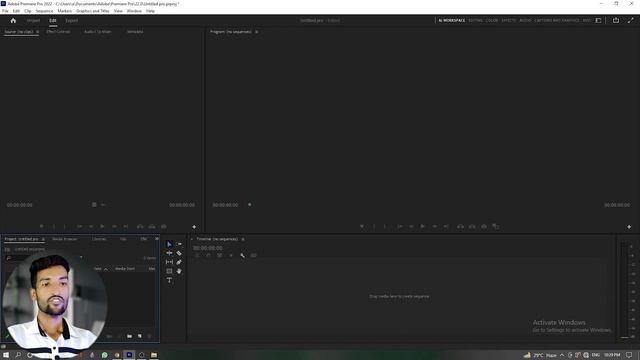Viewport: 640px width, 360px height.
Task: Go to the Export page
Action: pyautogui.click(x=71, y=20)
